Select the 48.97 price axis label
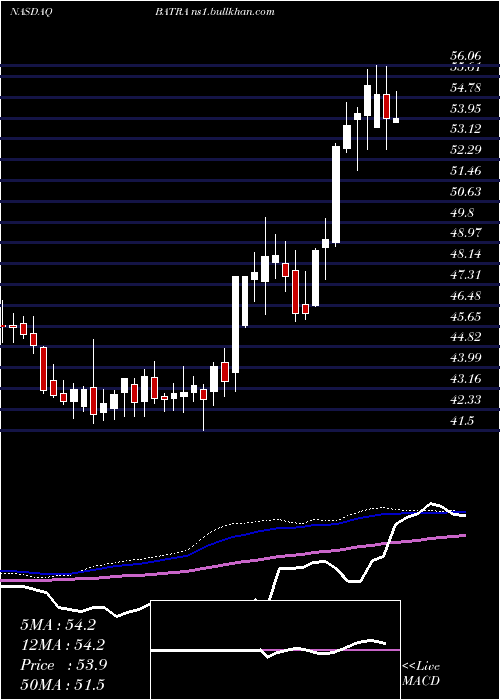 [466, 233]
